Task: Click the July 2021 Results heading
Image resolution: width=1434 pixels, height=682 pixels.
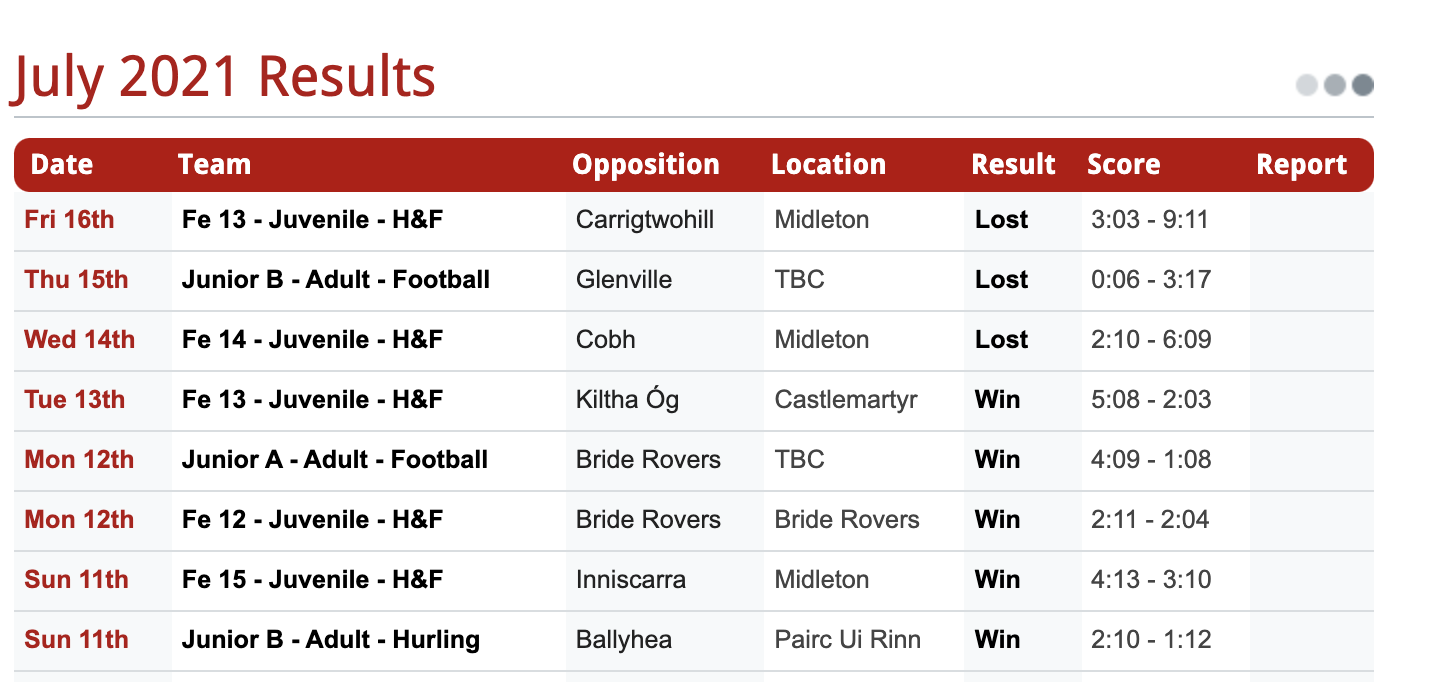Action: [223, 78]
